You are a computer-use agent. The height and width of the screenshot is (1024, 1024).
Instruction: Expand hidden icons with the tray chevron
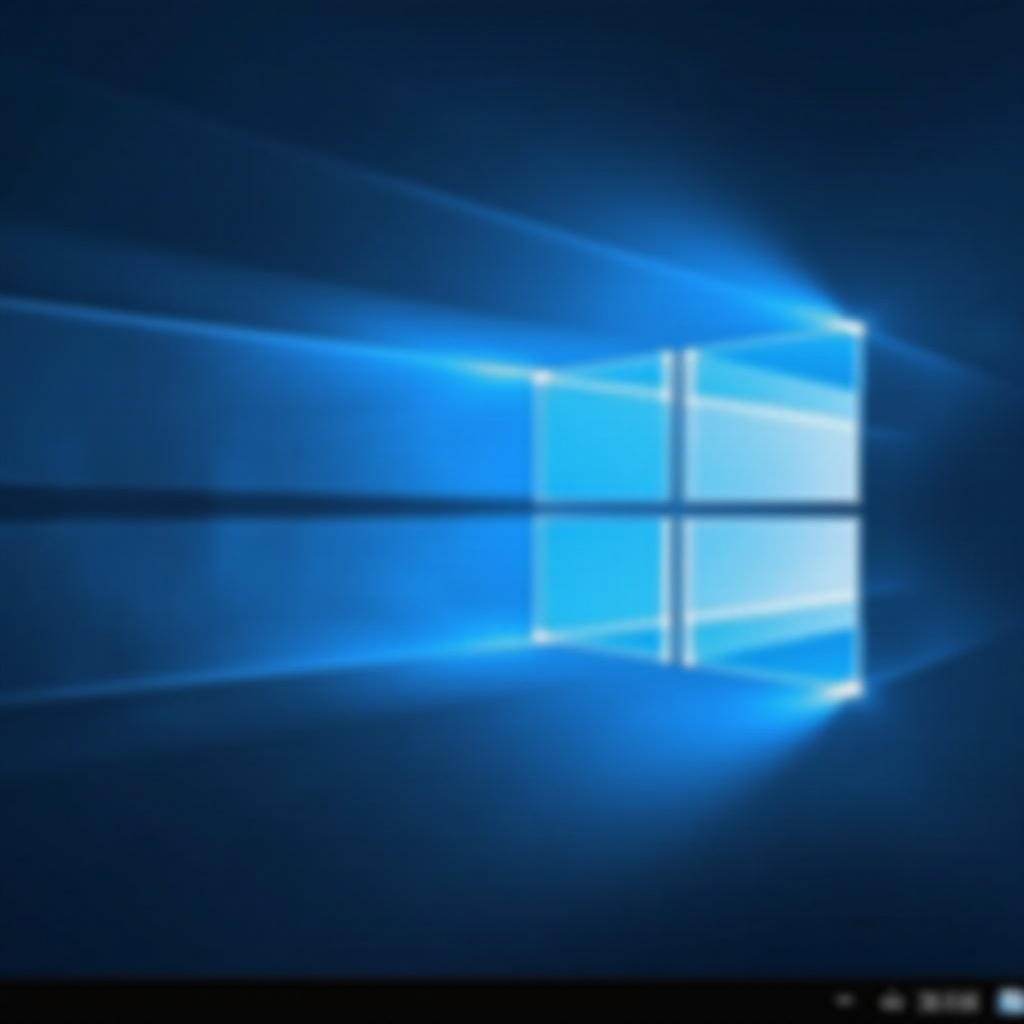click(x=845, y=1000)
